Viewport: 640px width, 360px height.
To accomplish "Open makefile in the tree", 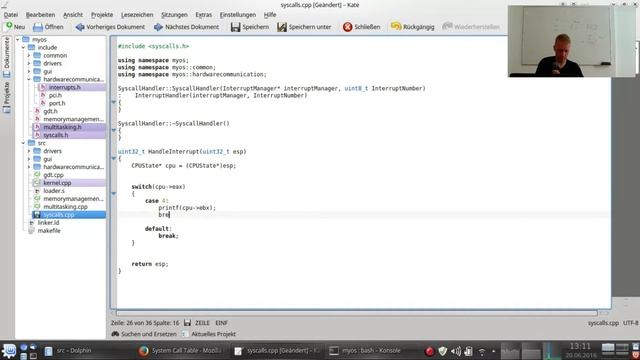I will (49, 231).
